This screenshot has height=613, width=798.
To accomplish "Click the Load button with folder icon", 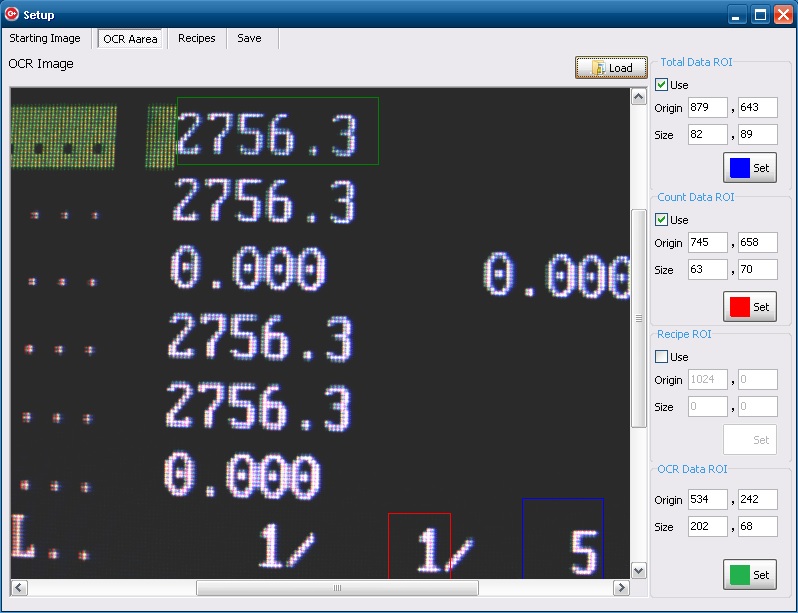I will pos(611,68).
